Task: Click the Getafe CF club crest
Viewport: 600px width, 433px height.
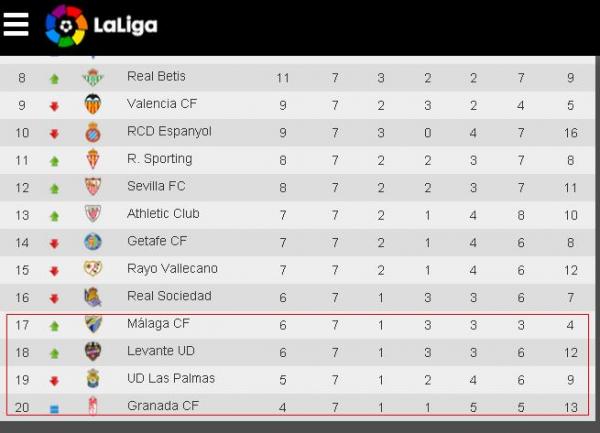Action: tap(91, 242)
